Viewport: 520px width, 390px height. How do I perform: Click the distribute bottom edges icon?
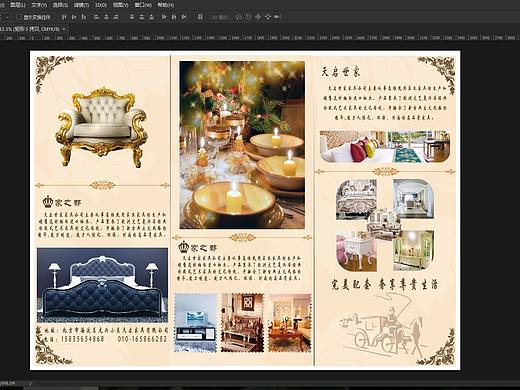[151, 17]
